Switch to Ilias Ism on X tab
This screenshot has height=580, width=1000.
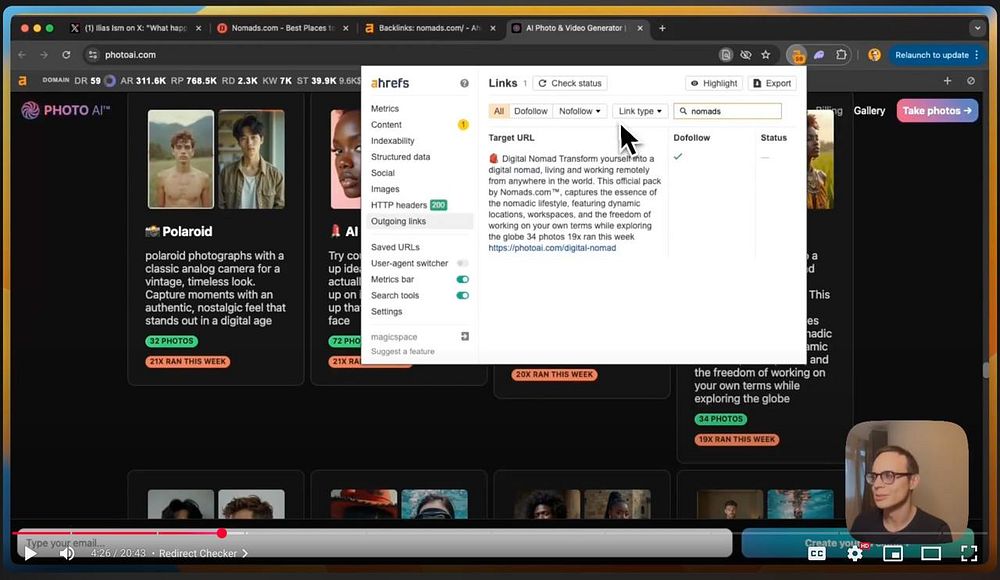click(x=136, y=28)
